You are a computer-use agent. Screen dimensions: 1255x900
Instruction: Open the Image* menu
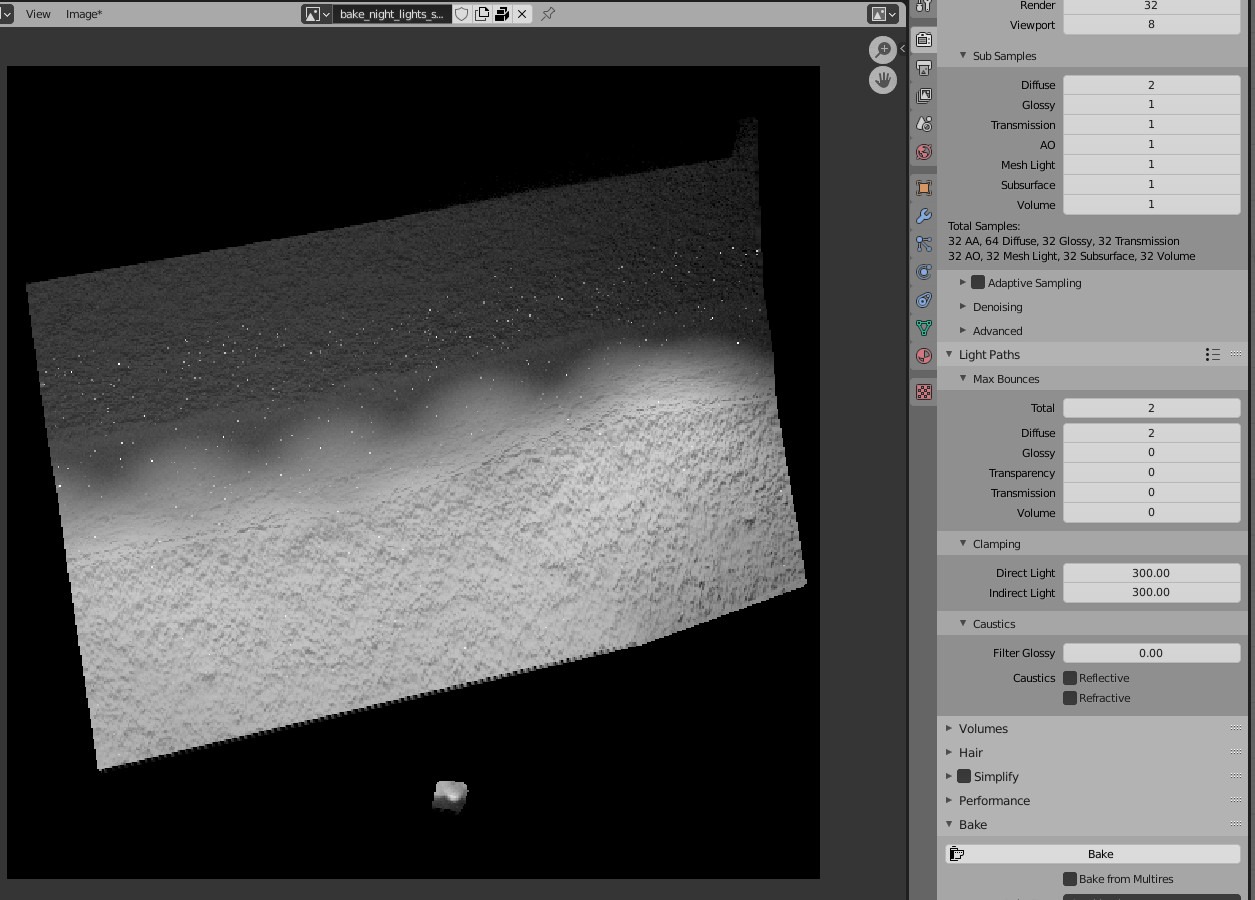click(x=84, y=14)
